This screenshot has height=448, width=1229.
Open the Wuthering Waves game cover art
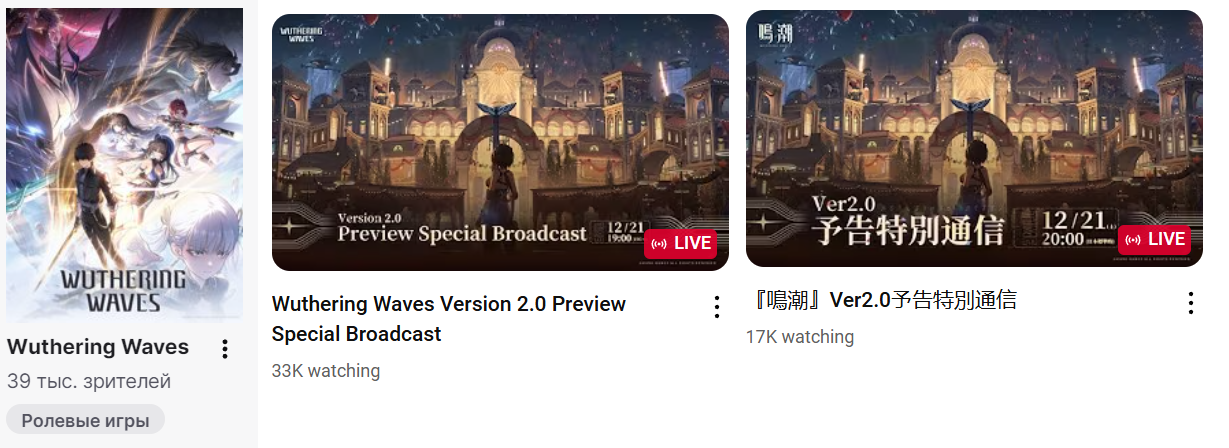[124, 165]
